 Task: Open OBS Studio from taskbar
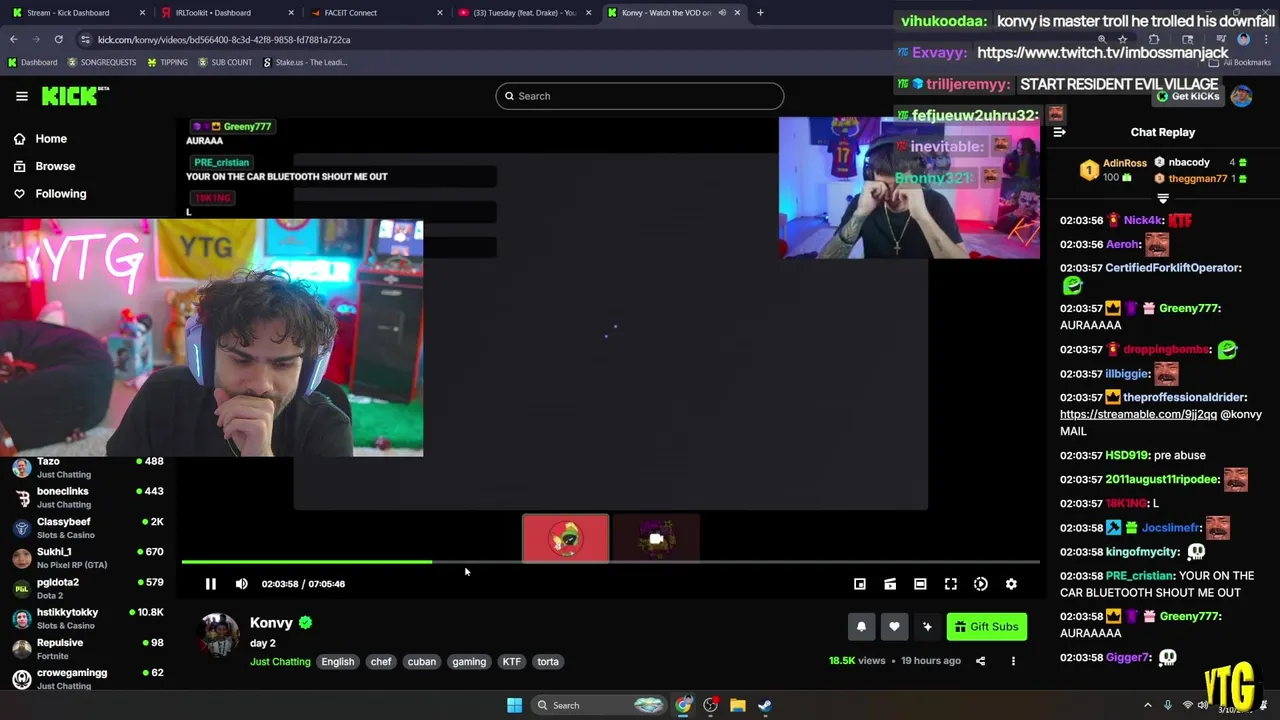point(710,706)
